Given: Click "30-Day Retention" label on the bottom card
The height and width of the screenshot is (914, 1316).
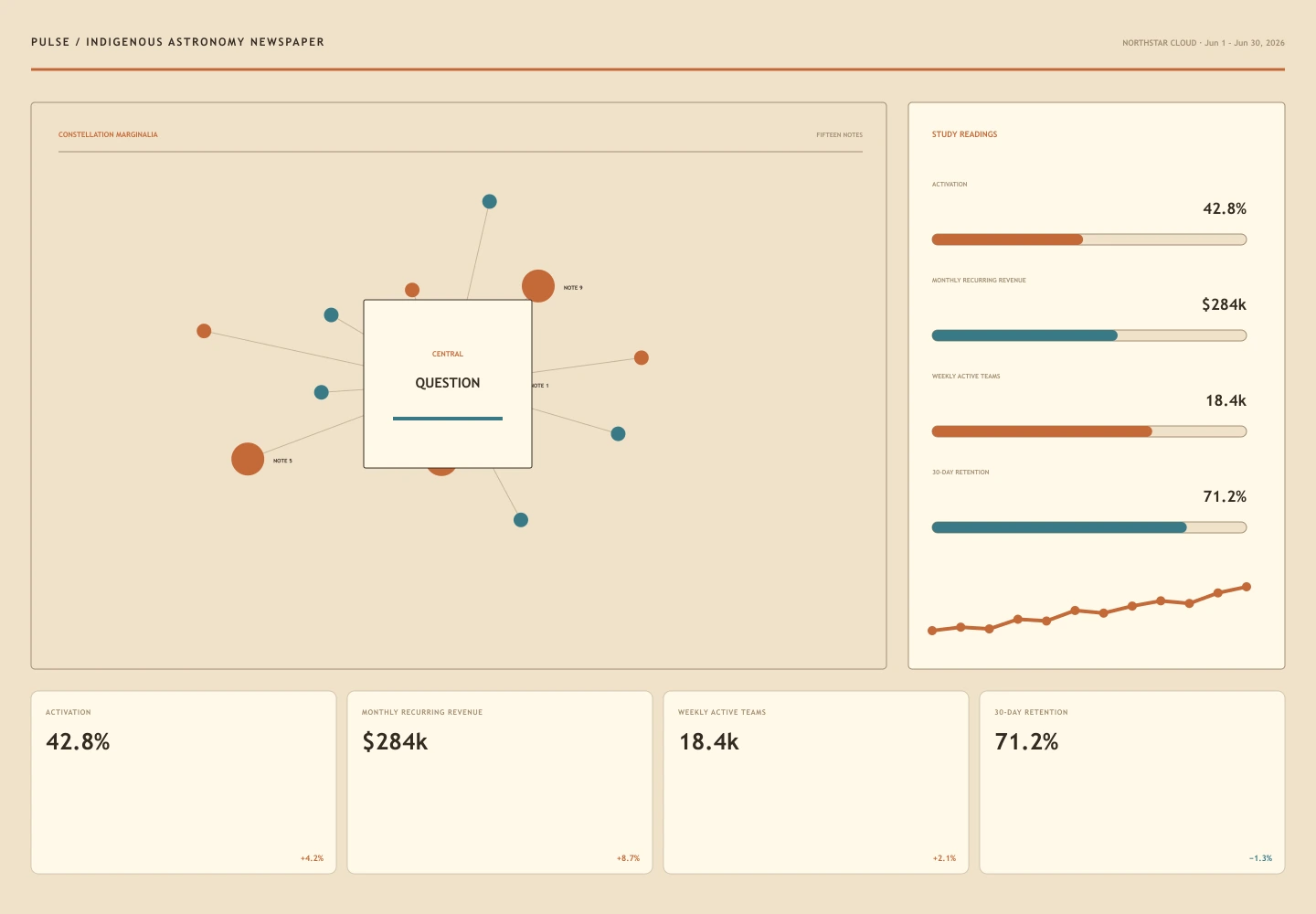Looking at the screenshot, I should tap(1031, 712).
